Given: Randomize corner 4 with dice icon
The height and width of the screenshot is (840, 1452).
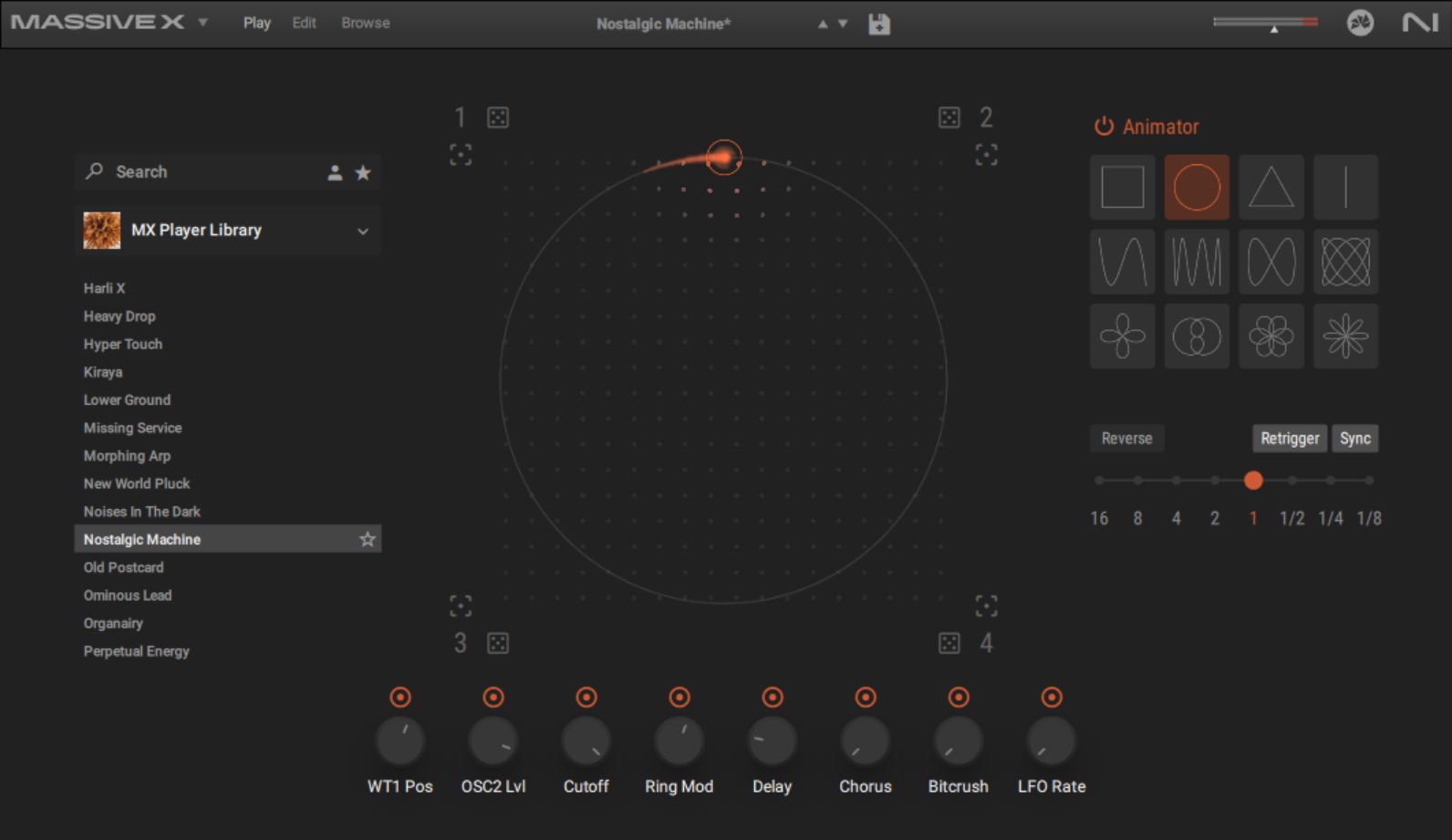Looking at the screenshot, I should (x=949, y=643).
